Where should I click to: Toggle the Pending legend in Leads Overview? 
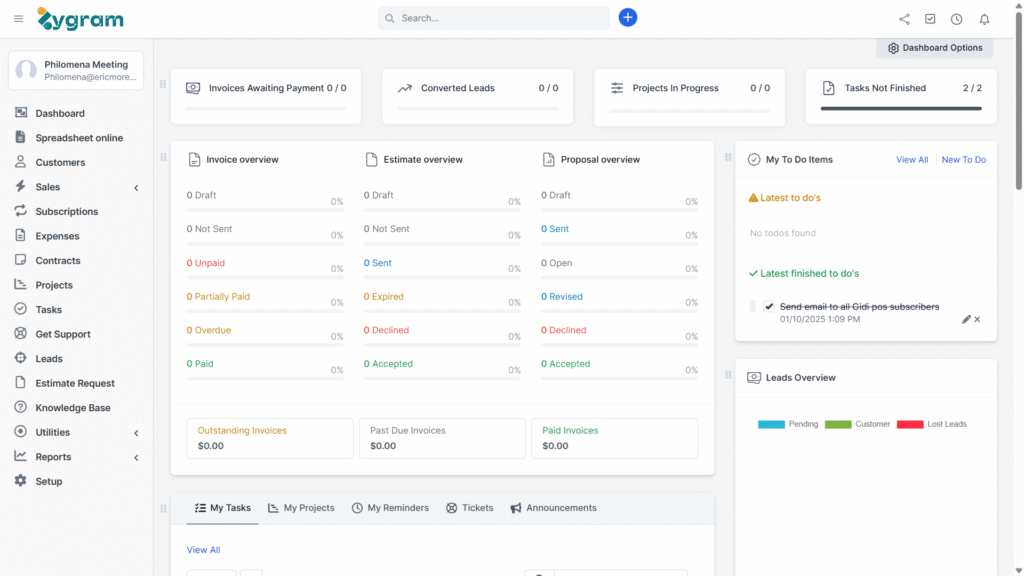[x=788, y=424]
